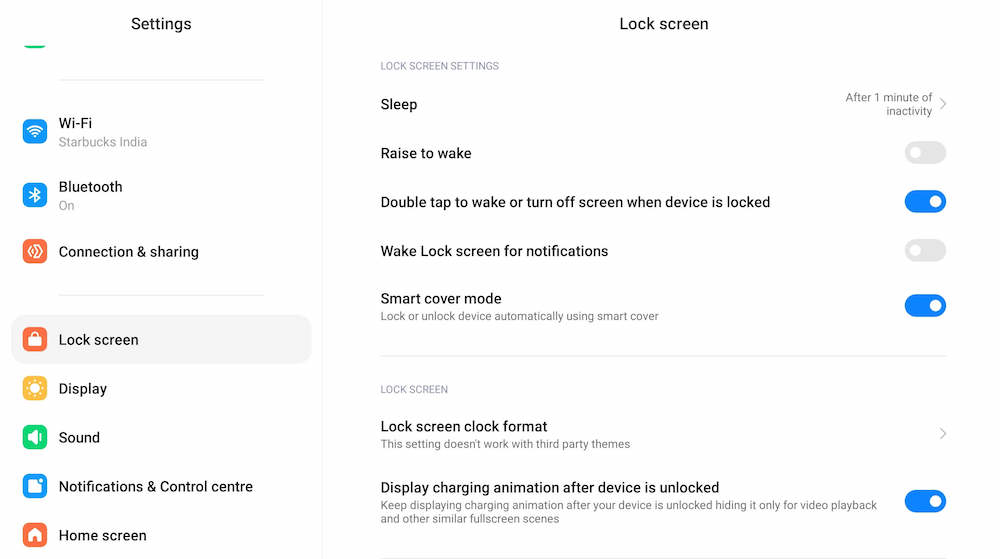Turn off Double tap to wake toggle
This screenshot has width=1000, height=559.
pos(925,202)
